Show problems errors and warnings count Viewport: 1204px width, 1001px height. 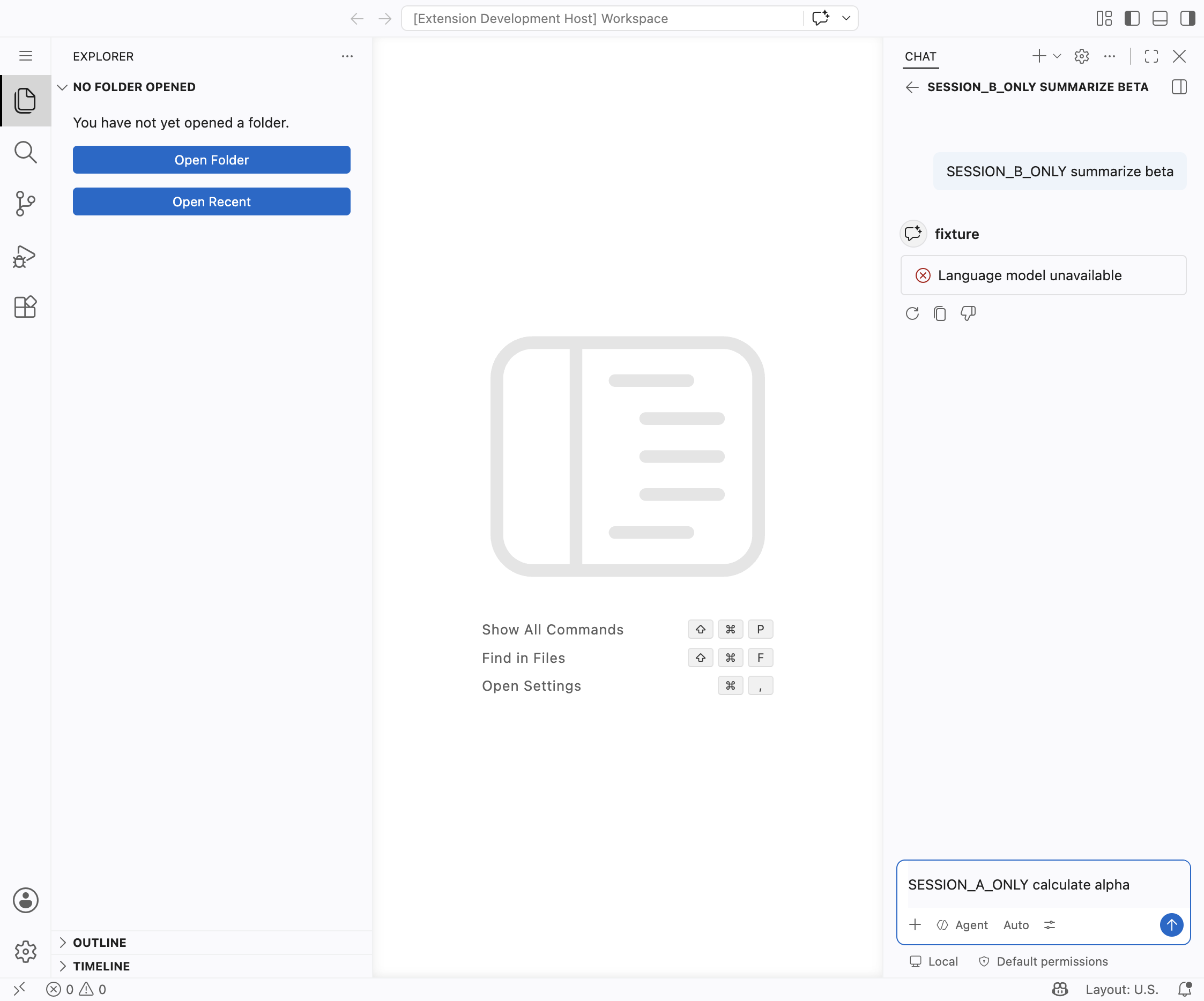tap(76, 989)
